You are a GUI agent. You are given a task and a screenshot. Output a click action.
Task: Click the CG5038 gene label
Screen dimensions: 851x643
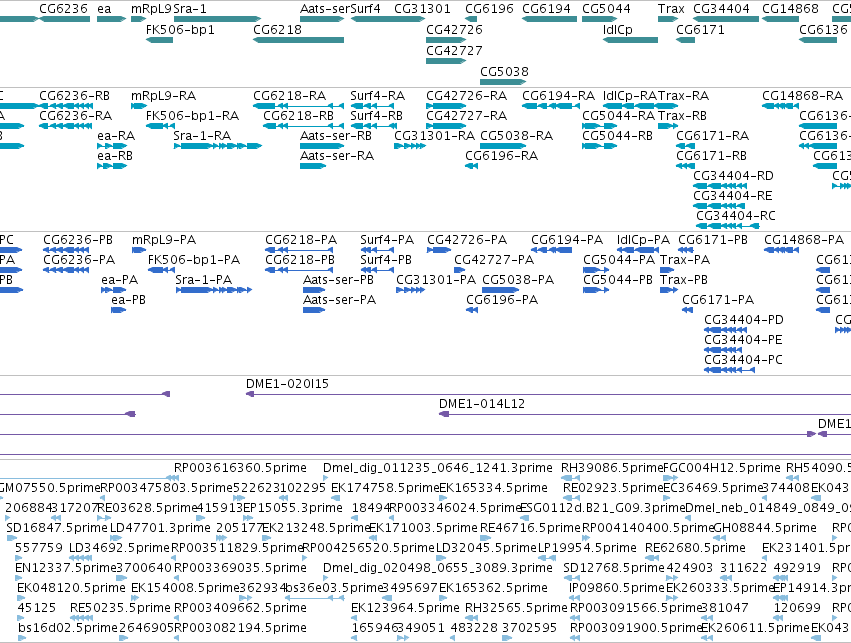click(504, 72)
